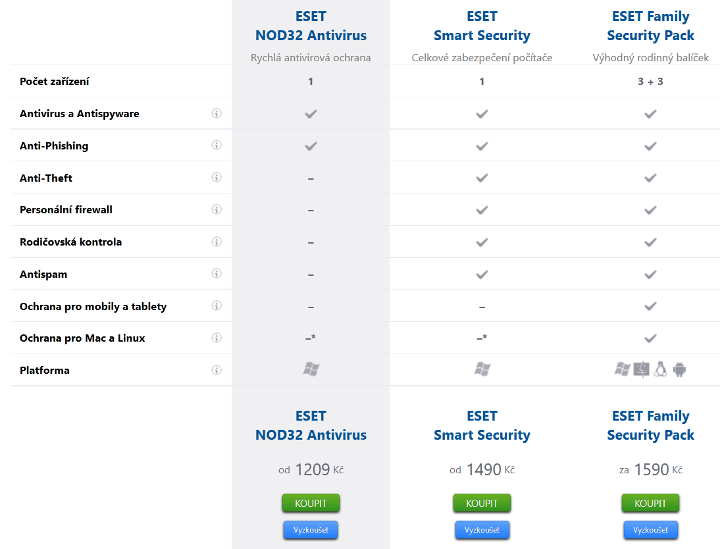
Task: Click info icon beside Platforma row
Action: pos(217,370)
